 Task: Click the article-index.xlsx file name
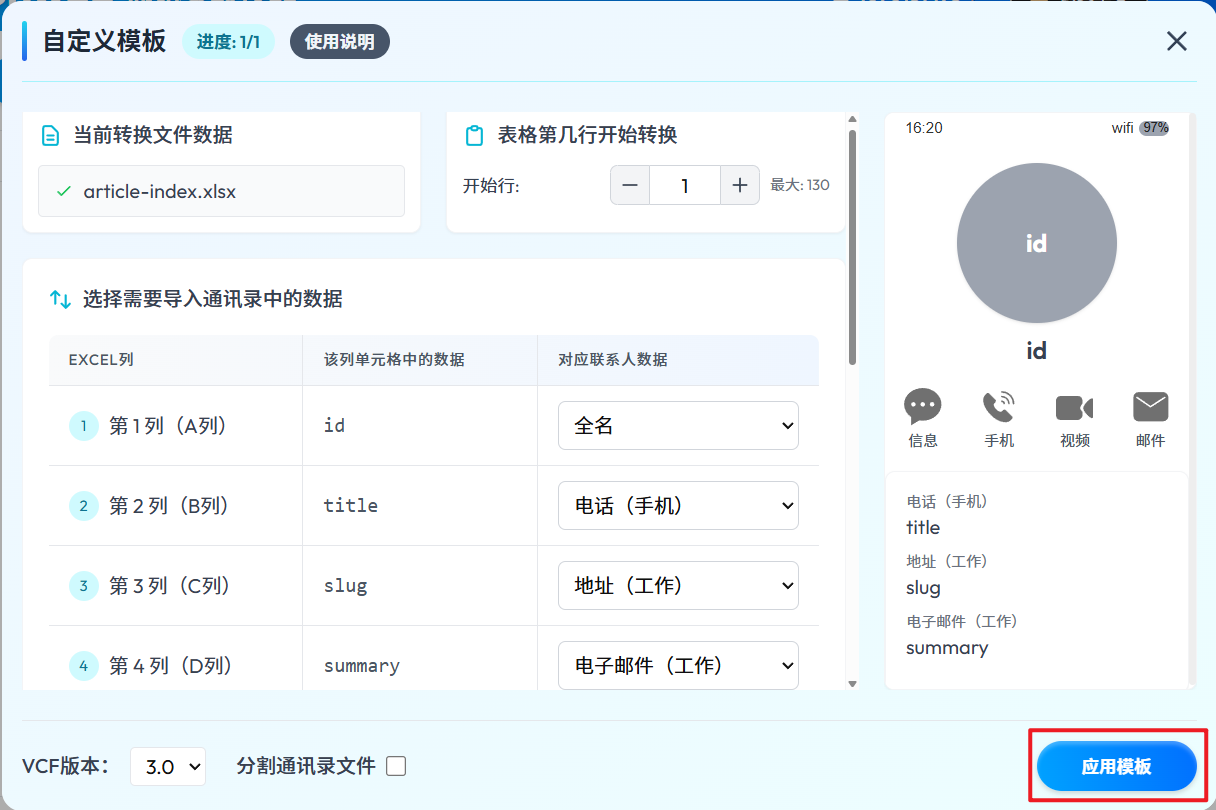160,191
